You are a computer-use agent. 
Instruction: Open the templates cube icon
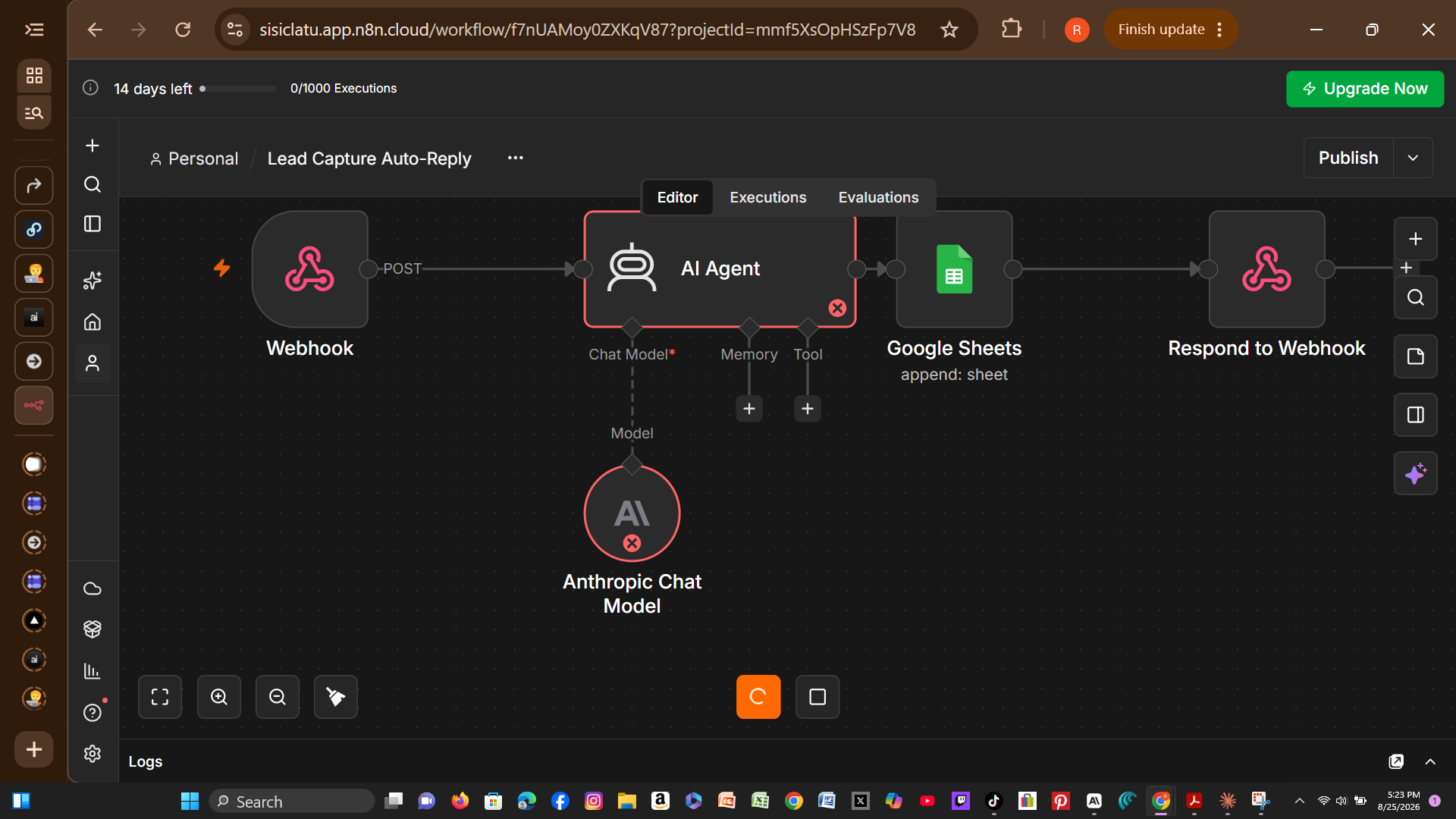pyautogui.click(x=93, y=629)
